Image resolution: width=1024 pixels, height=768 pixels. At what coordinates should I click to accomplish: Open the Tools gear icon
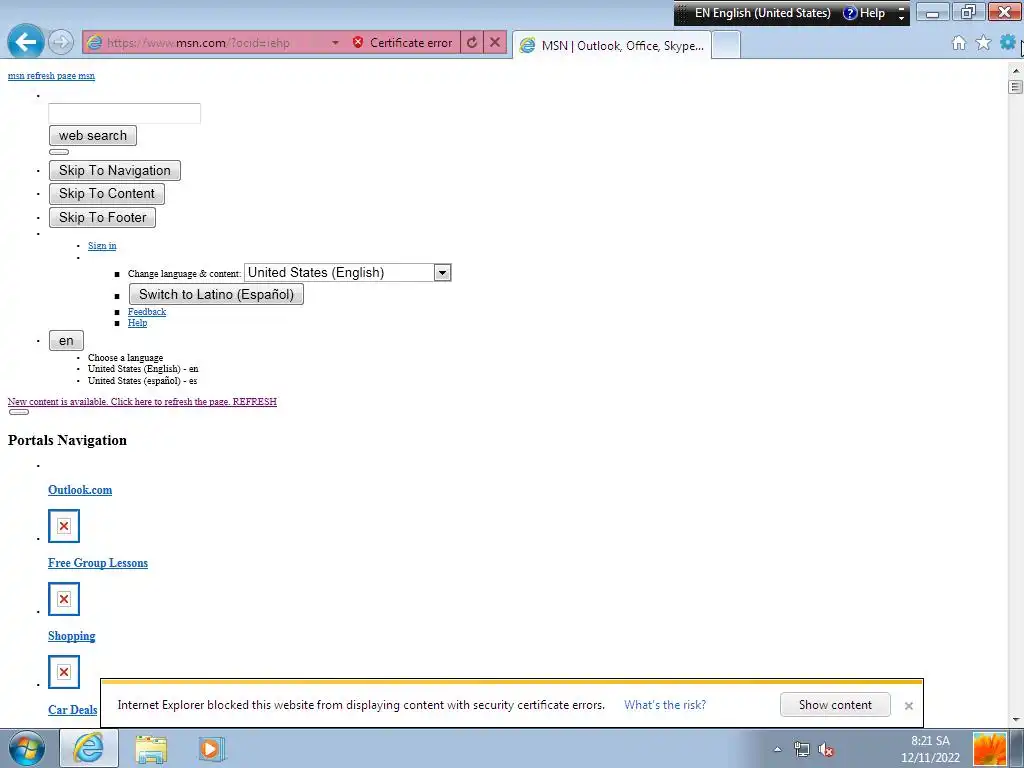pos(1008,43)
